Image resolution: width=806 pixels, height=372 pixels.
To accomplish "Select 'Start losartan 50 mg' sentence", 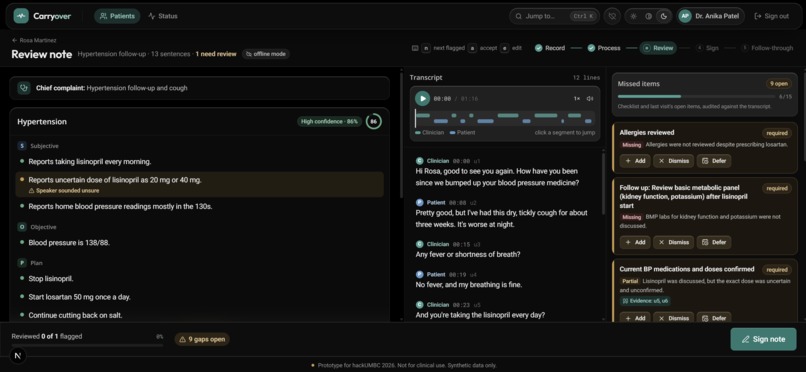I will click(199, 297).
